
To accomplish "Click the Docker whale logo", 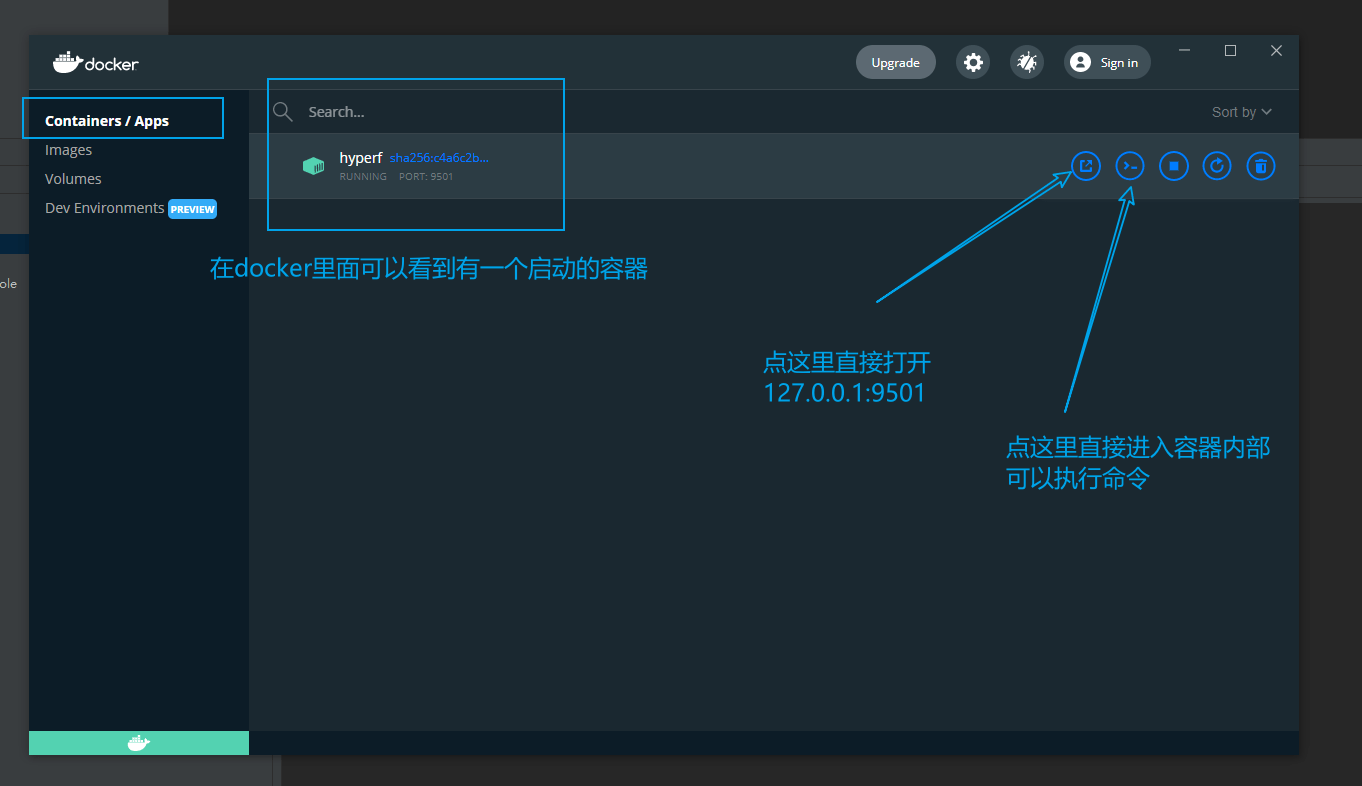I will 96,62.
